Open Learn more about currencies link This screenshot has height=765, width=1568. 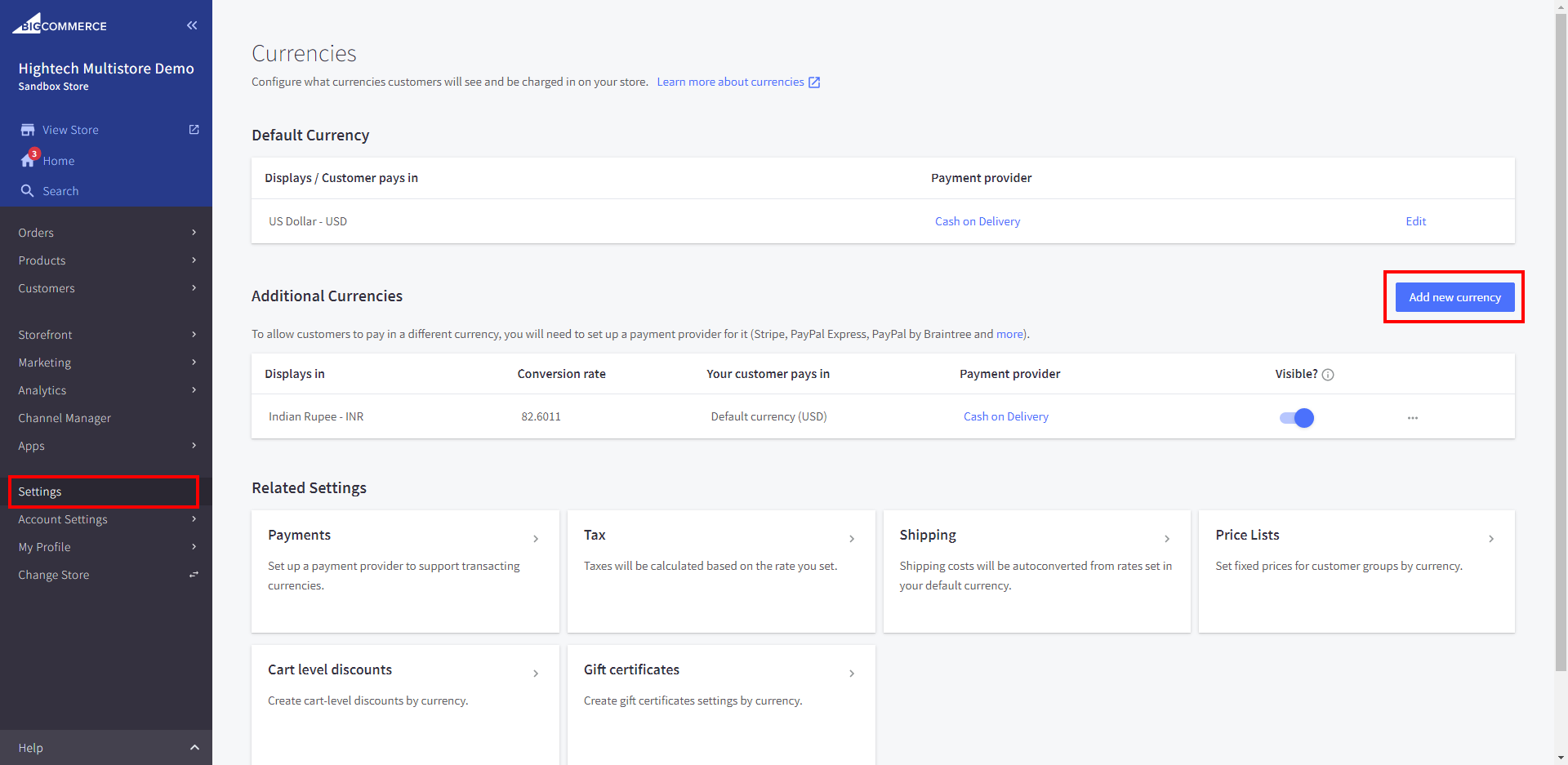coord(730,82)
